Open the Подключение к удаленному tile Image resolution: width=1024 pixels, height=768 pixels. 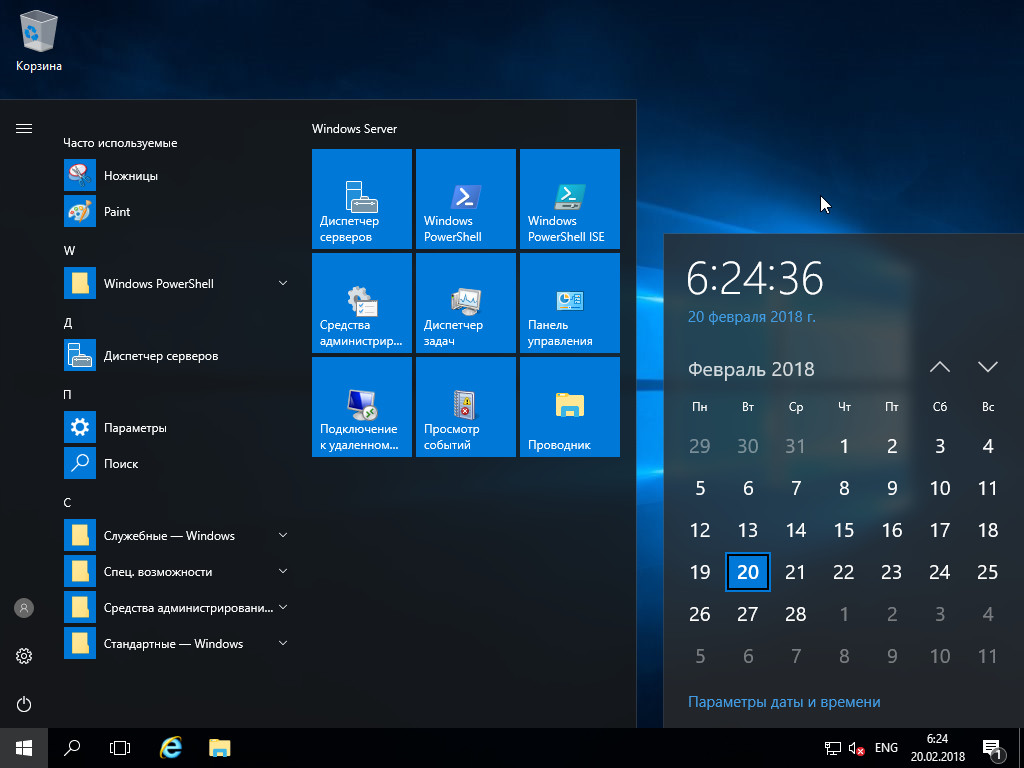point(362,406)
